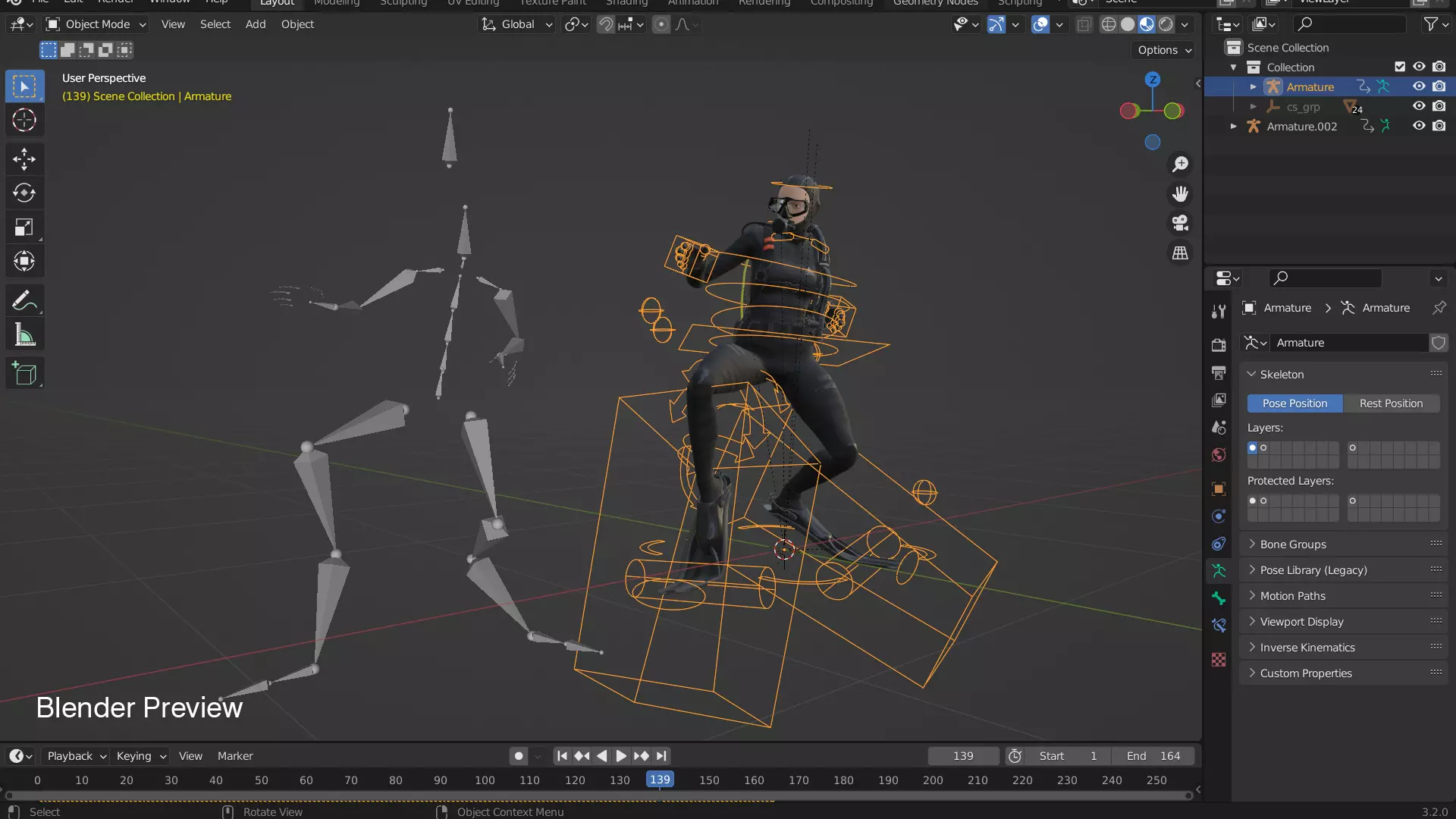Open Bone properties tab icon
Image resolution: width=1456 pixels, height=819 pixels.
coord(1219,598)
